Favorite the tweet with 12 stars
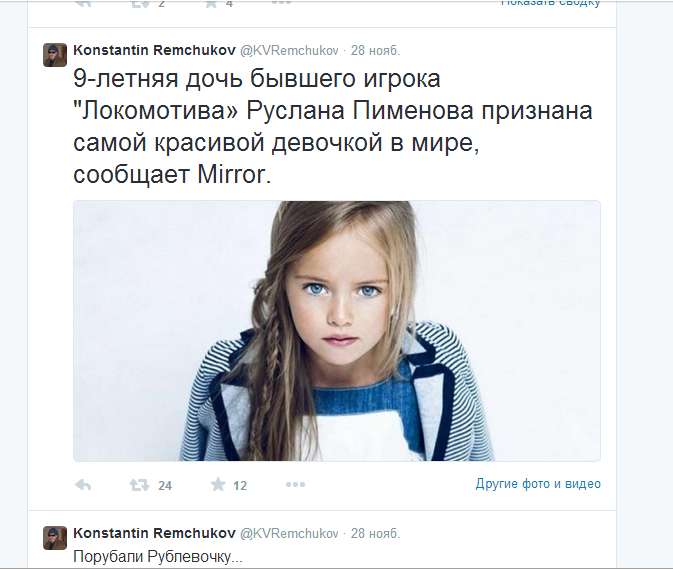Viewport: 673px width, 569px height. pos(218,485)
